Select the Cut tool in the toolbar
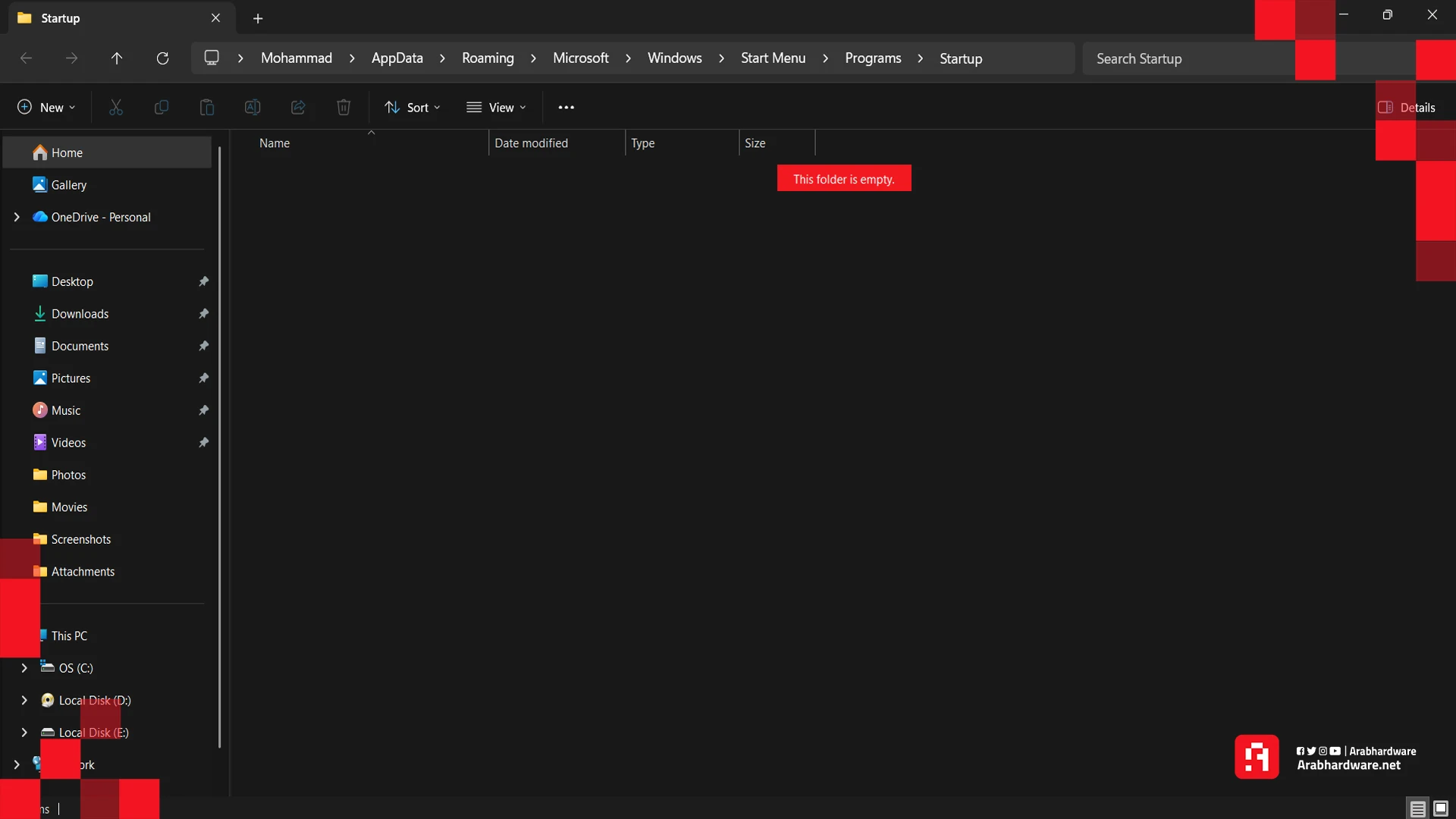Viewport: 1456px width, 819px height. coord(116,107)
